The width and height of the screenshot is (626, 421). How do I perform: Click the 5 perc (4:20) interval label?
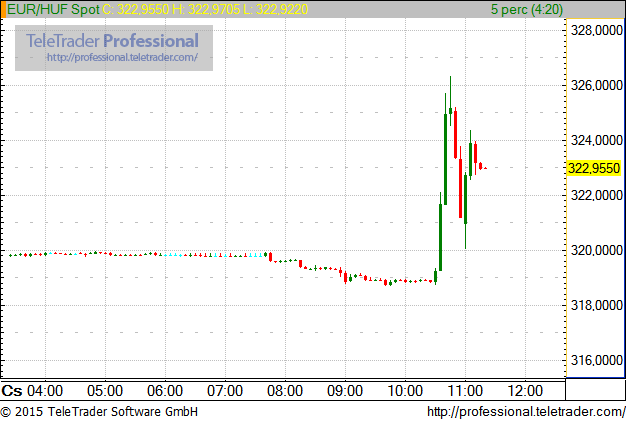pyautogui.click(x=527, y=9)
